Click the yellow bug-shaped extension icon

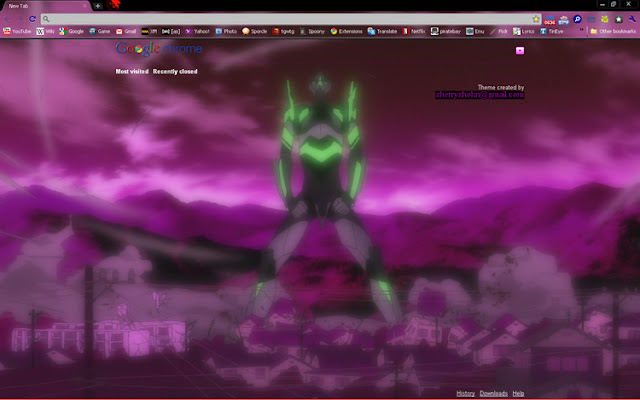pyautogui.click(x=605, y=19)
